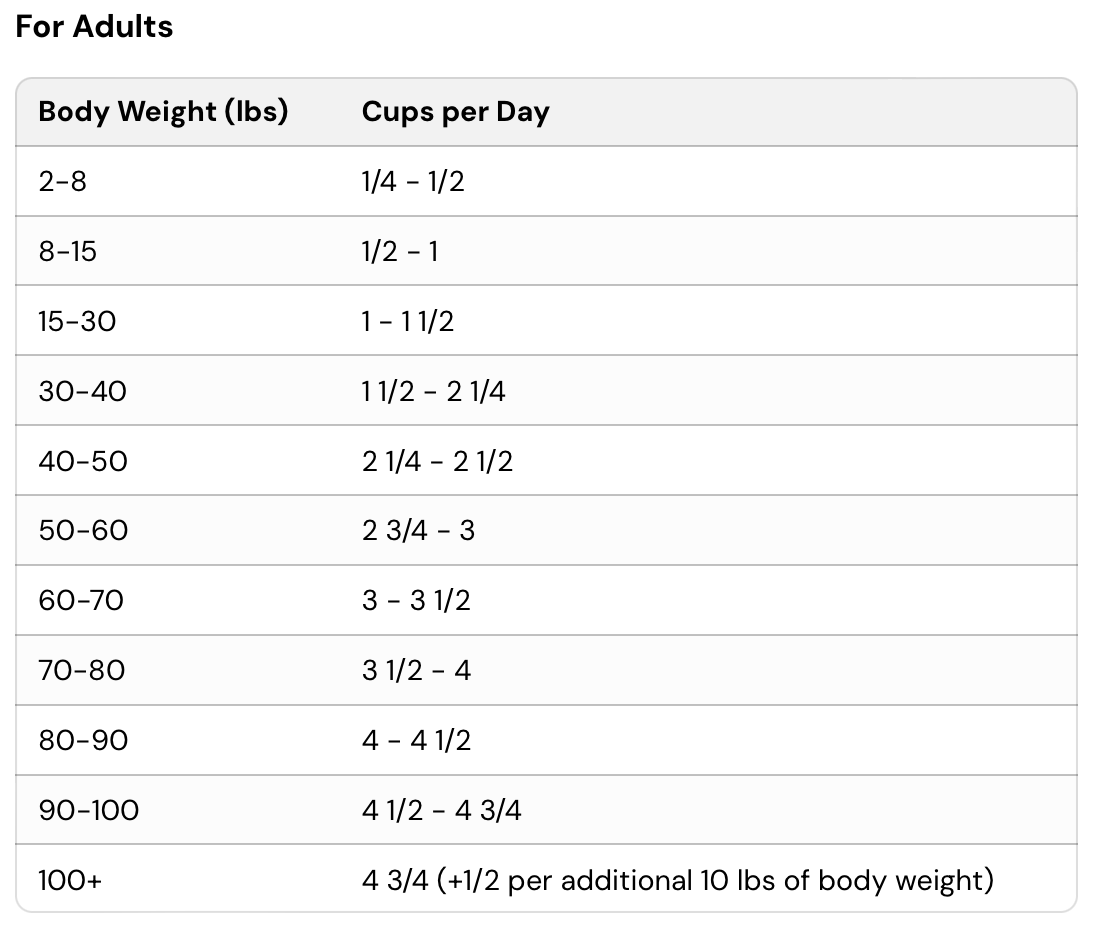Select the "4 1/2 - 4 3/4" cups cell

click(x=441, y=810)
